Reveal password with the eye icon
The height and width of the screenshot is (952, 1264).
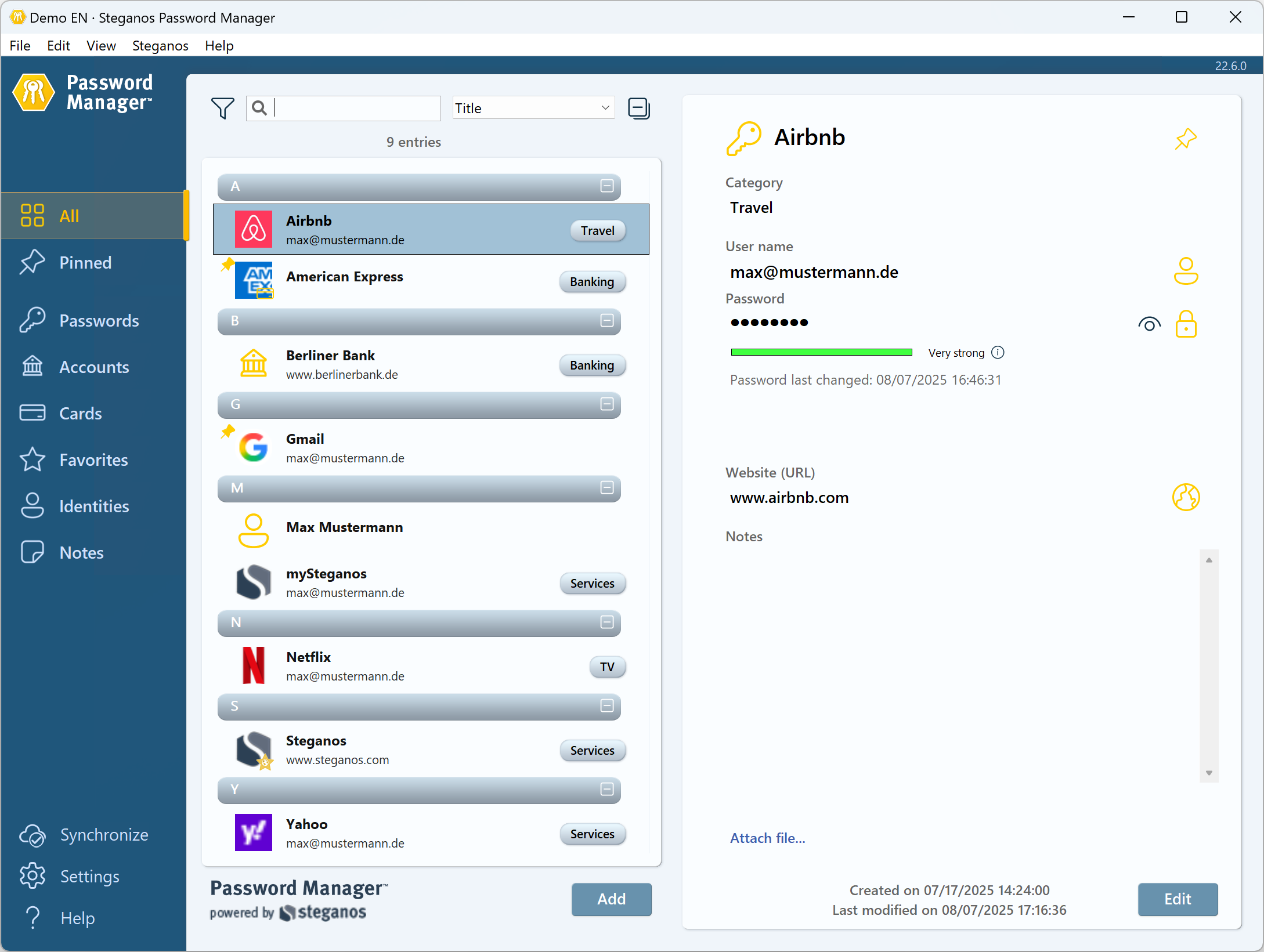click(x=1149, y=324)
